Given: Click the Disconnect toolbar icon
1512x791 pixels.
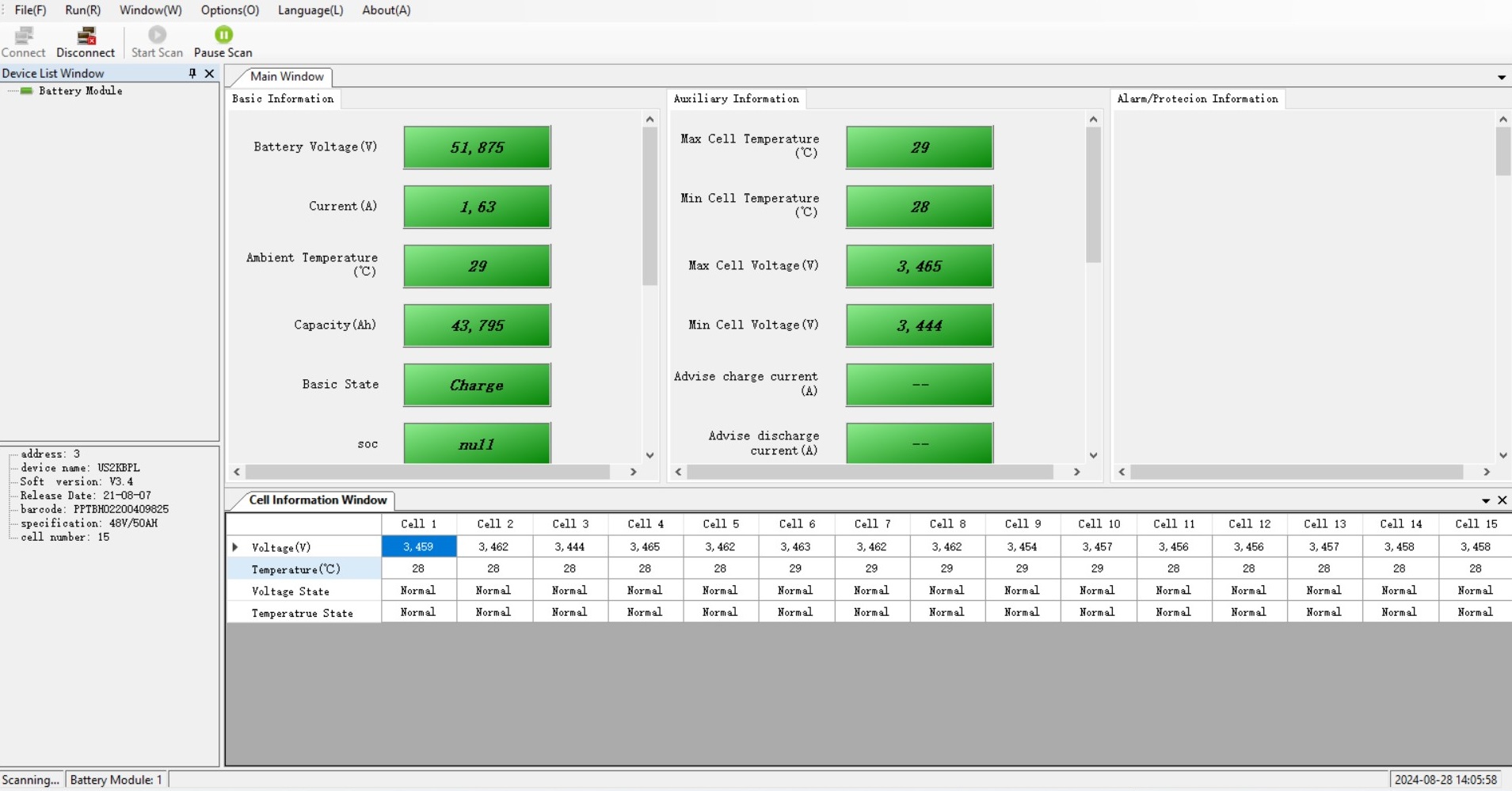Looking at the screenshot, I should [x=85, y=42].
